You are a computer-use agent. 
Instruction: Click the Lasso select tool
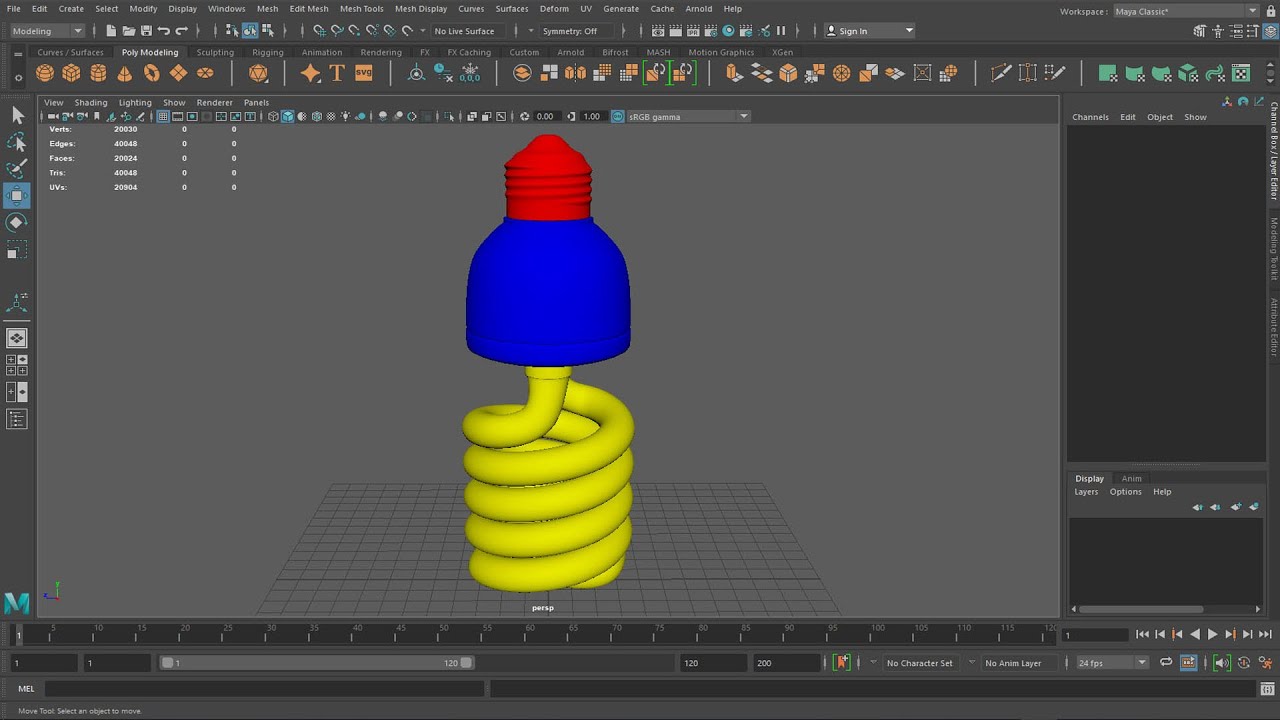pos(17,143)
